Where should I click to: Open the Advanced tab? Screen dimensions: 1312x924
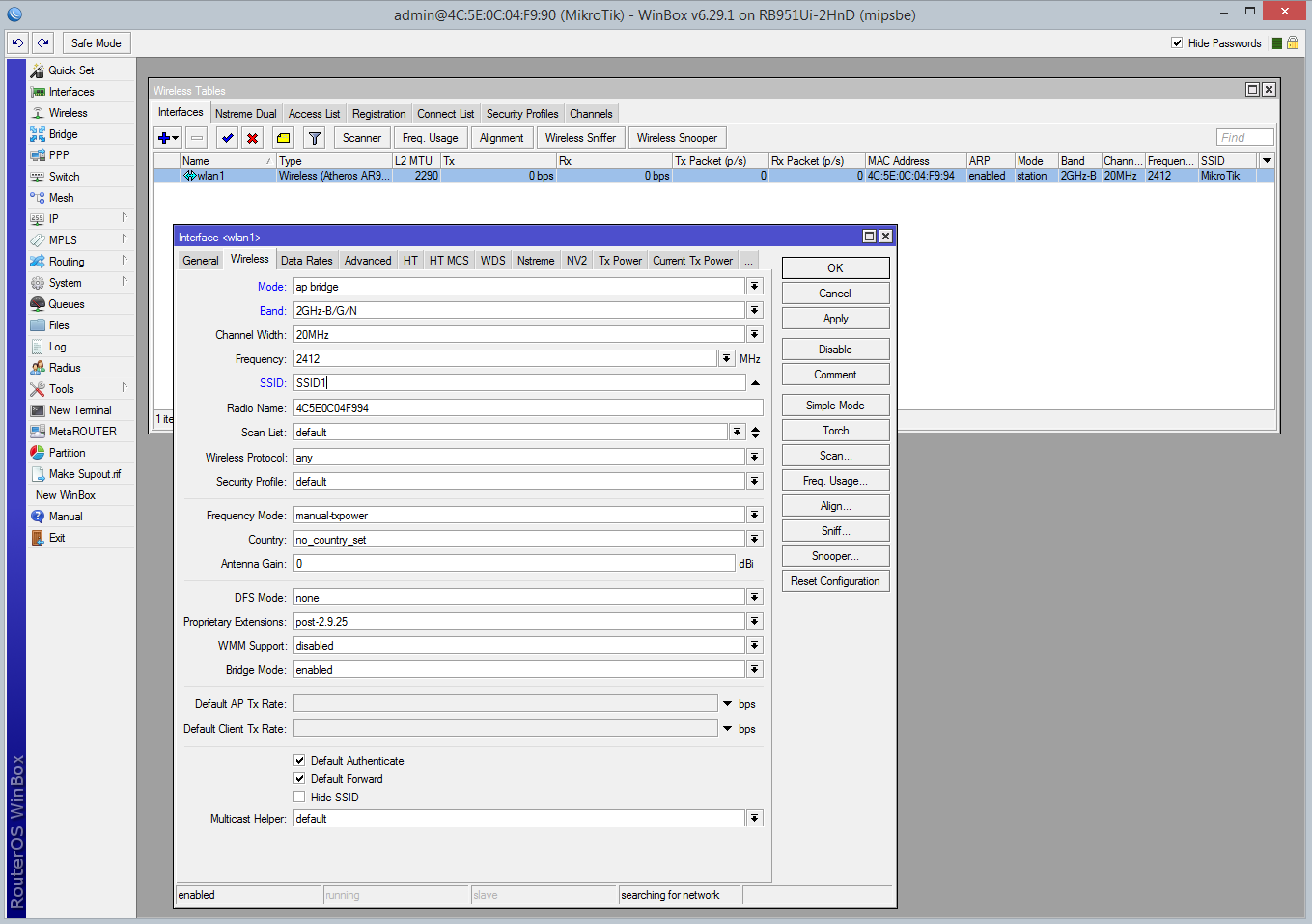(x=368, y=261)
